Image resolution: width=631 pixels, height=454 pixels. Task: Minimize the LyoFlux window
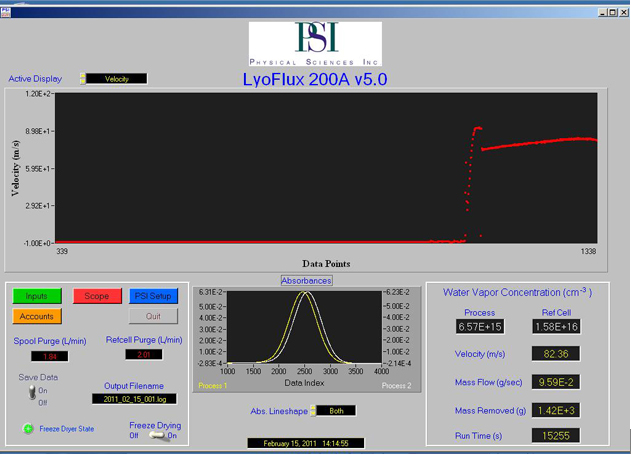pos(602,12)
